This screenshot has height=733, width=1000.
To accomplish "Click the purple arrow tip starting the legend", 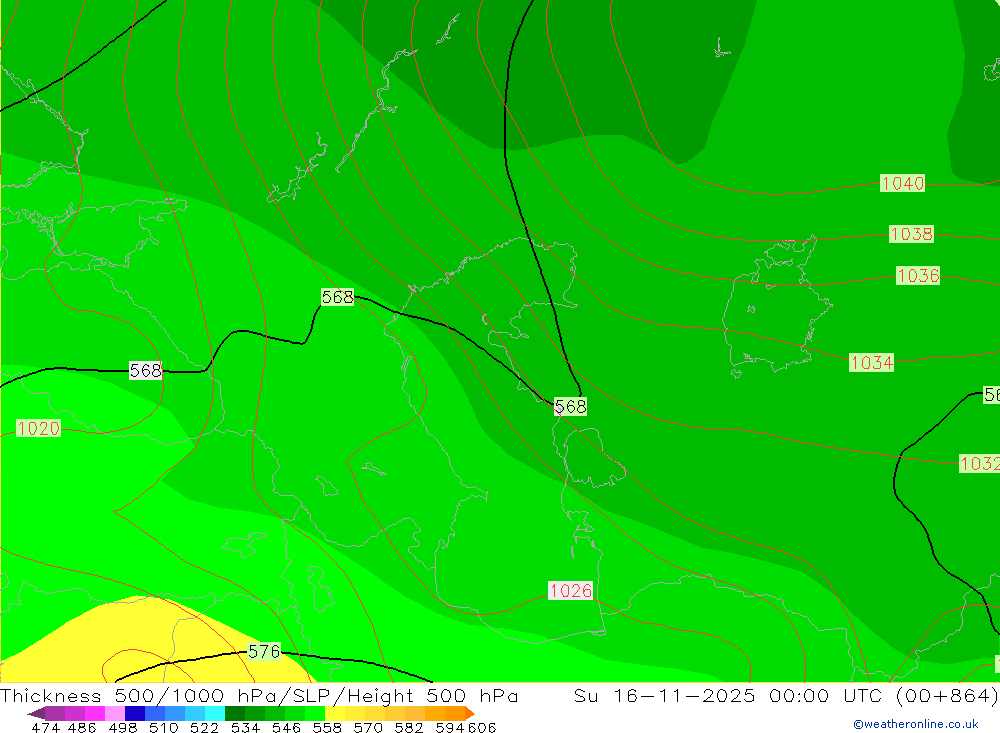I will click(36, 713).
